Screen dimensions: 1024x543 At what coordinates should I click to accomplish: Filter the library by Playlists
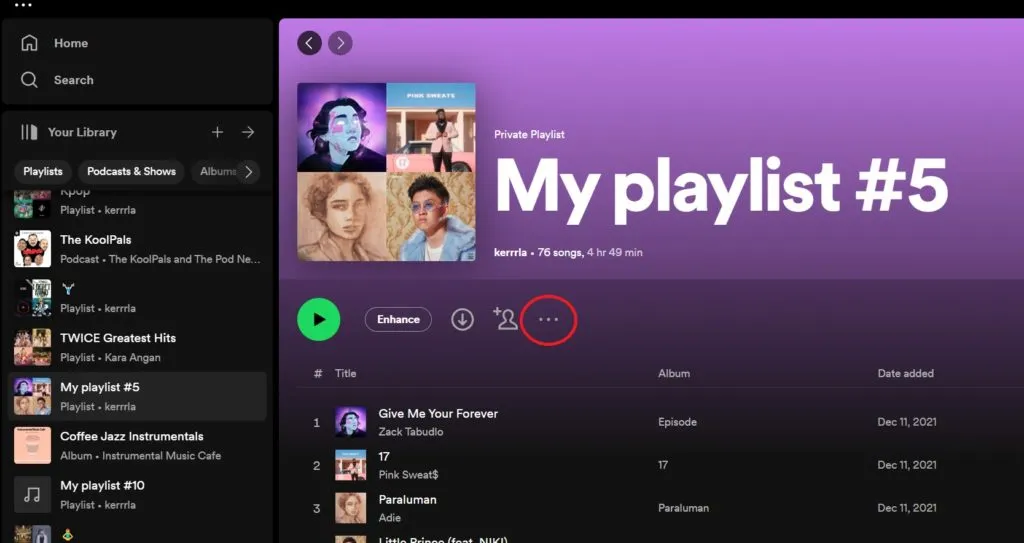click(43, 171)
